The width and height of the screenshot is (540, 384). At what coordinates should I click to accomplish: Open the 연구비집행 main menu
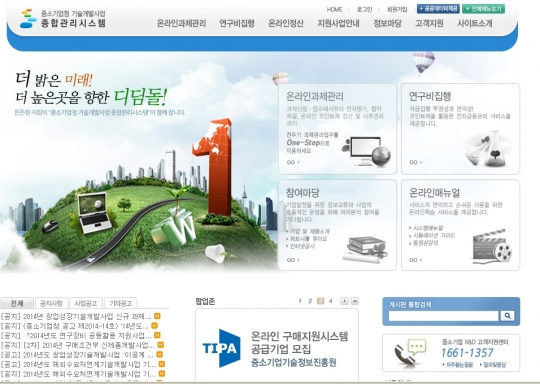(237, 23)
